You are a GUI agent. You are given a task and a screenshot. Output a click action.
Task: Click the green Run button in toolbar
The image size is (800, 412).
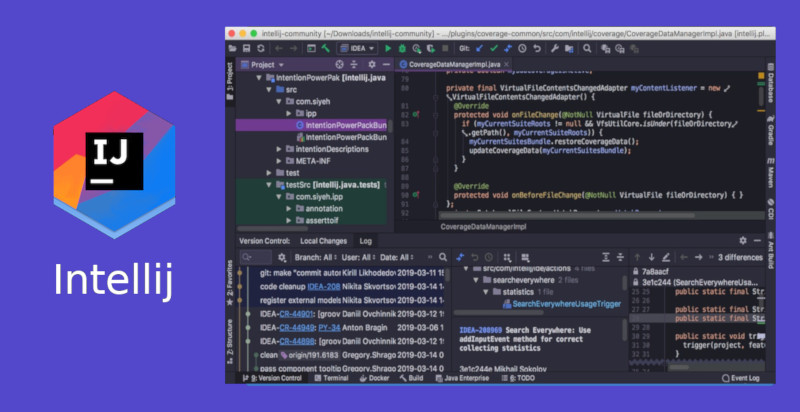coord(388,47)
